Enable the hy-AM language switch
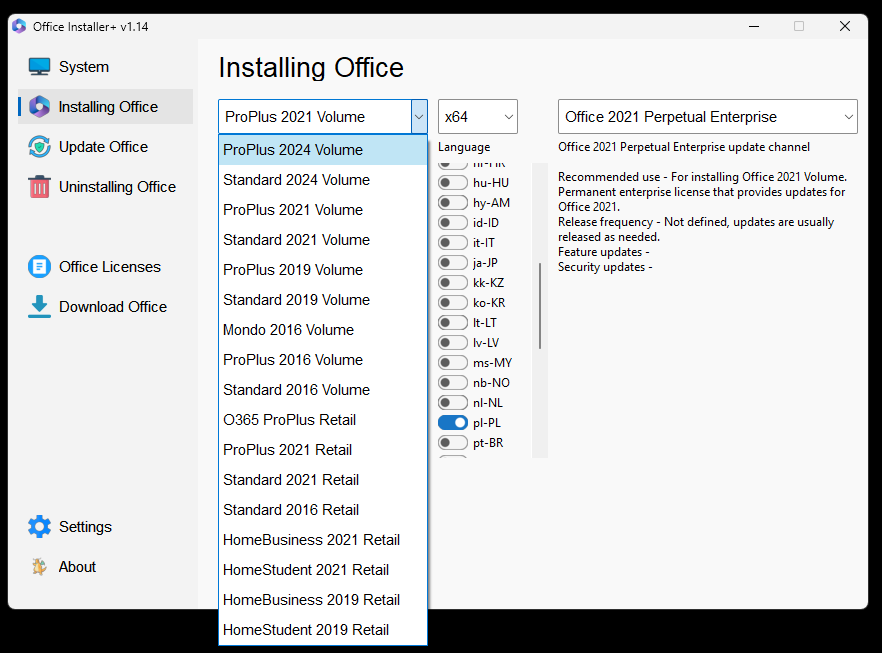Image resolution: width=882 pixels, height=653 pixels. (x=453, y=202)
